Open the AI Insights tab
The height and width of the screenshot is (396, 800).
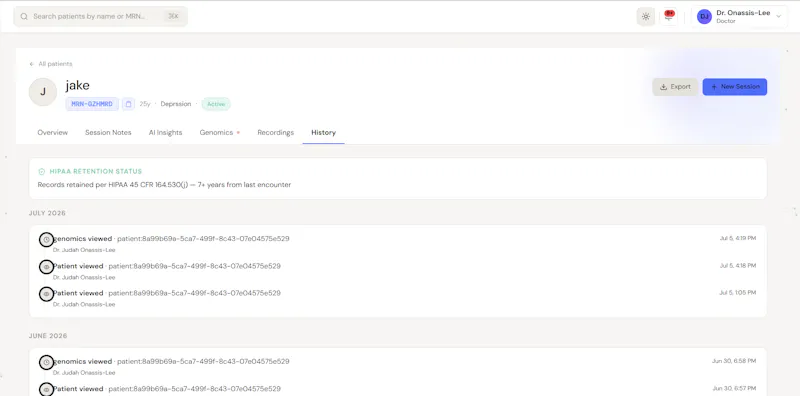tap(165, 133)
